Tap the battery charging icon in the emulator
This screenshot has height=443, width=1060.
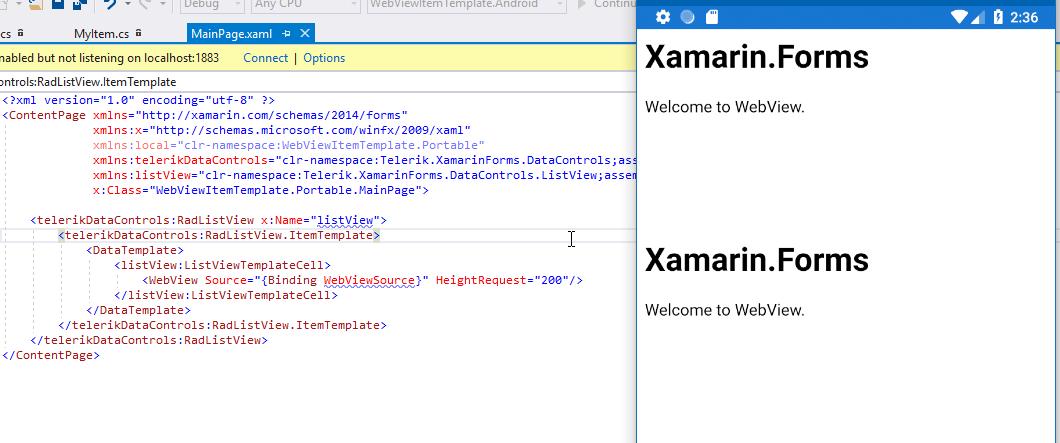[998, 17]
